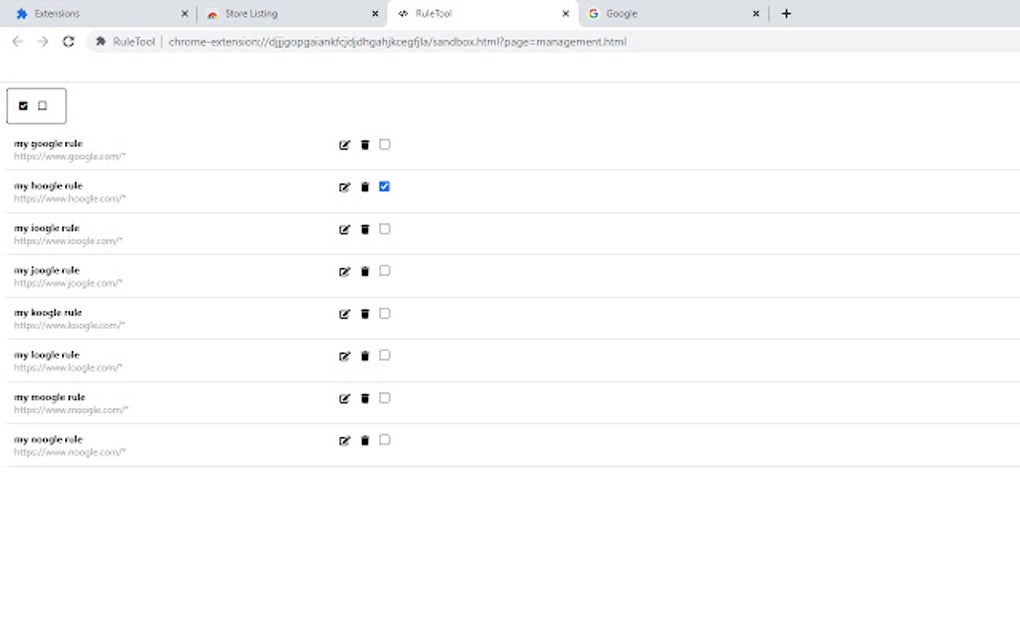Close the Store Listing tab
1020x638 pixels.
(x=375, y=14)
